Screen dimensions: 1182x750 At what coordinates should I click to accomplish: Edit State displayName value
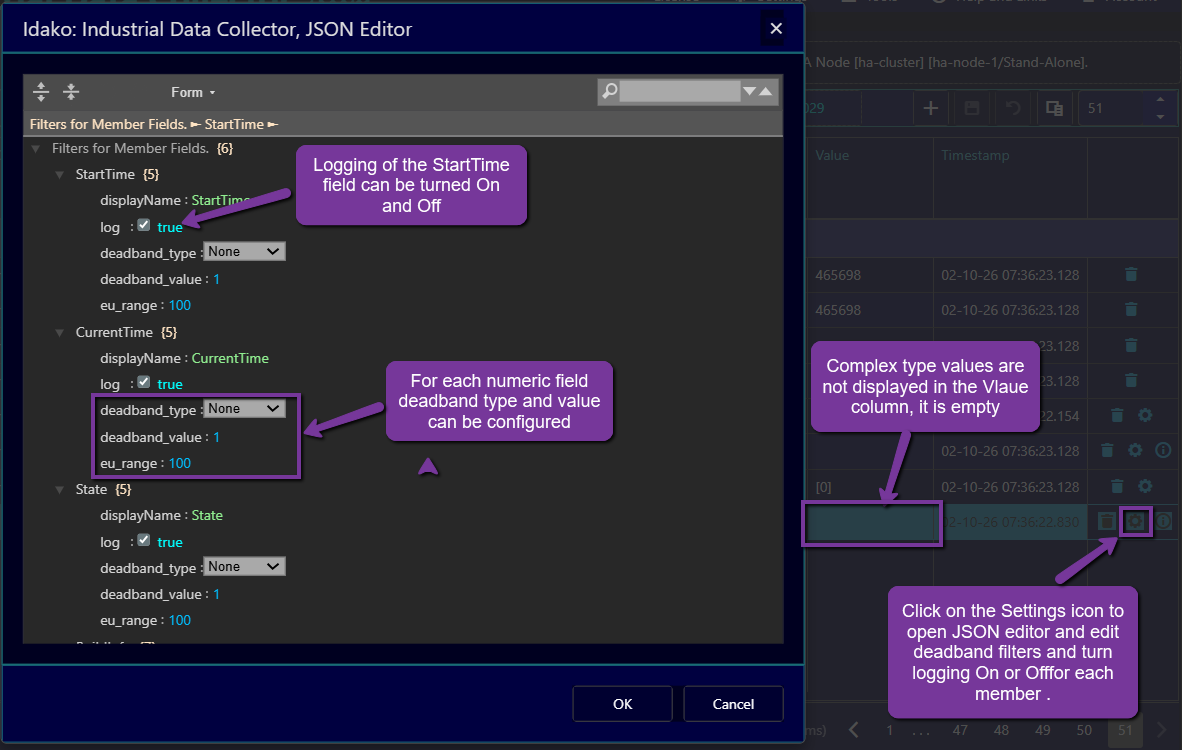(207, 516)
